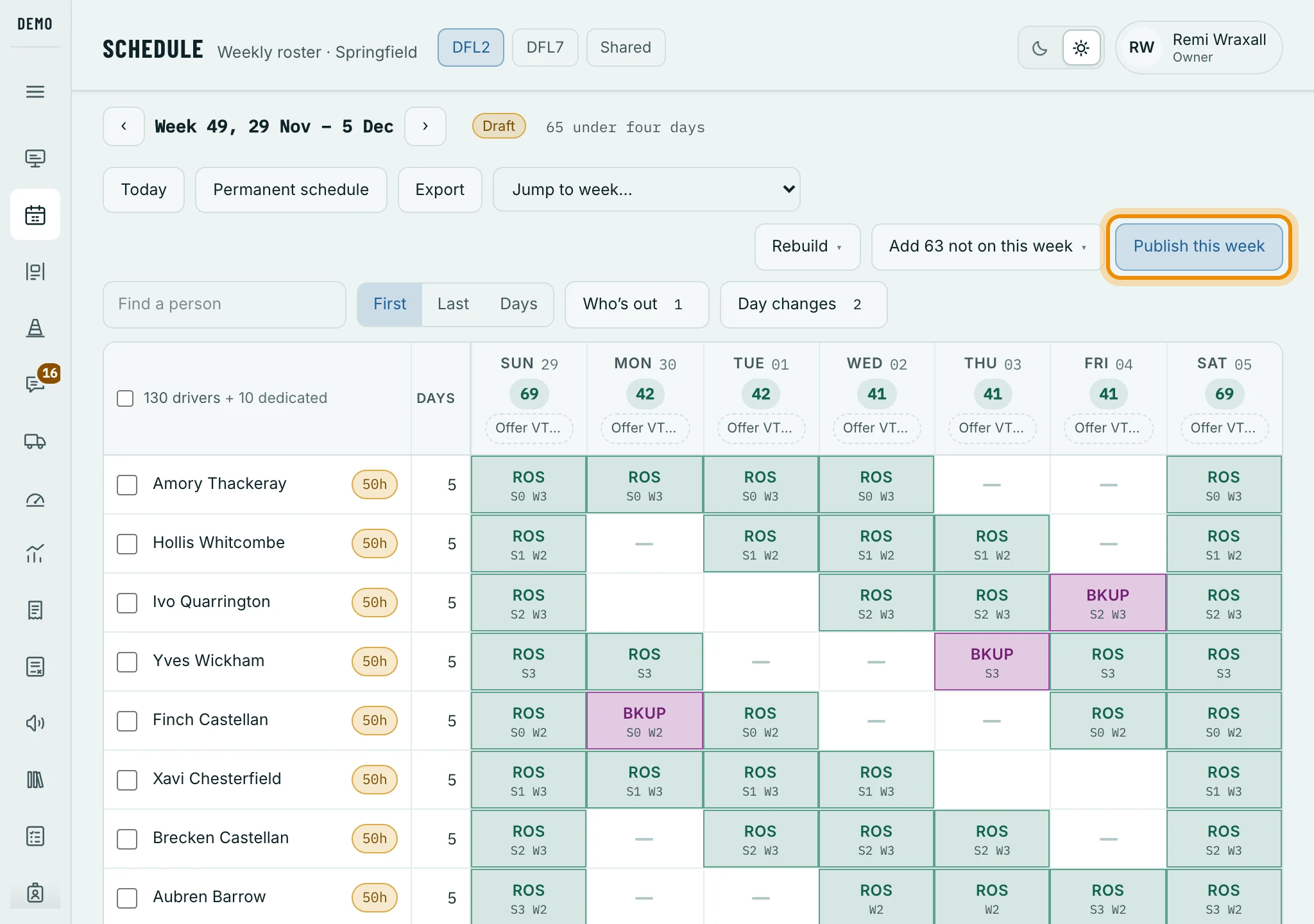The height and width of the screenshot is (924, 1314).
Task: Click Publish this week
Action: coord(1199,246)
